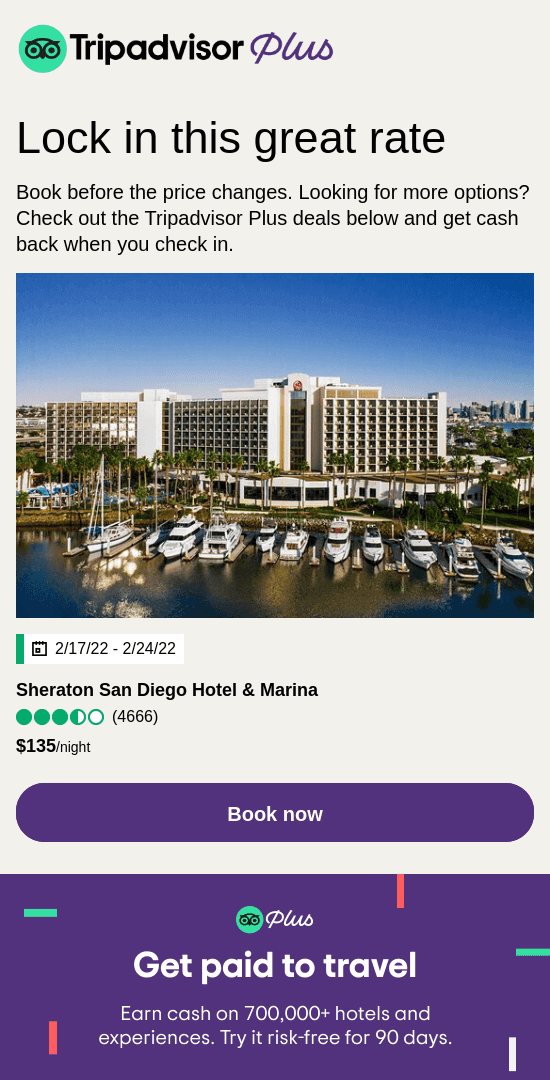The height and width of the screenshot is (1080, 550).
Task: Open the Sheraton hotel marina photo
Action: (x=275, y=445)
